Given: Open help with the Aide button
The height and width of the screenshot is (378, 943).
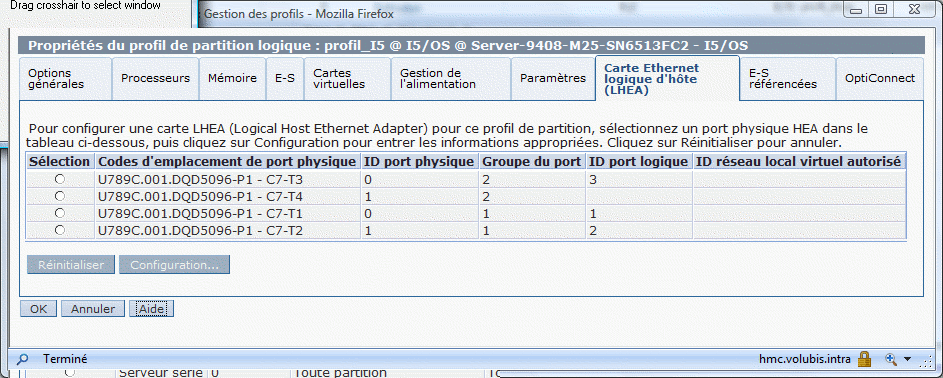Looking at the screenshot, I should pos(152,308).
